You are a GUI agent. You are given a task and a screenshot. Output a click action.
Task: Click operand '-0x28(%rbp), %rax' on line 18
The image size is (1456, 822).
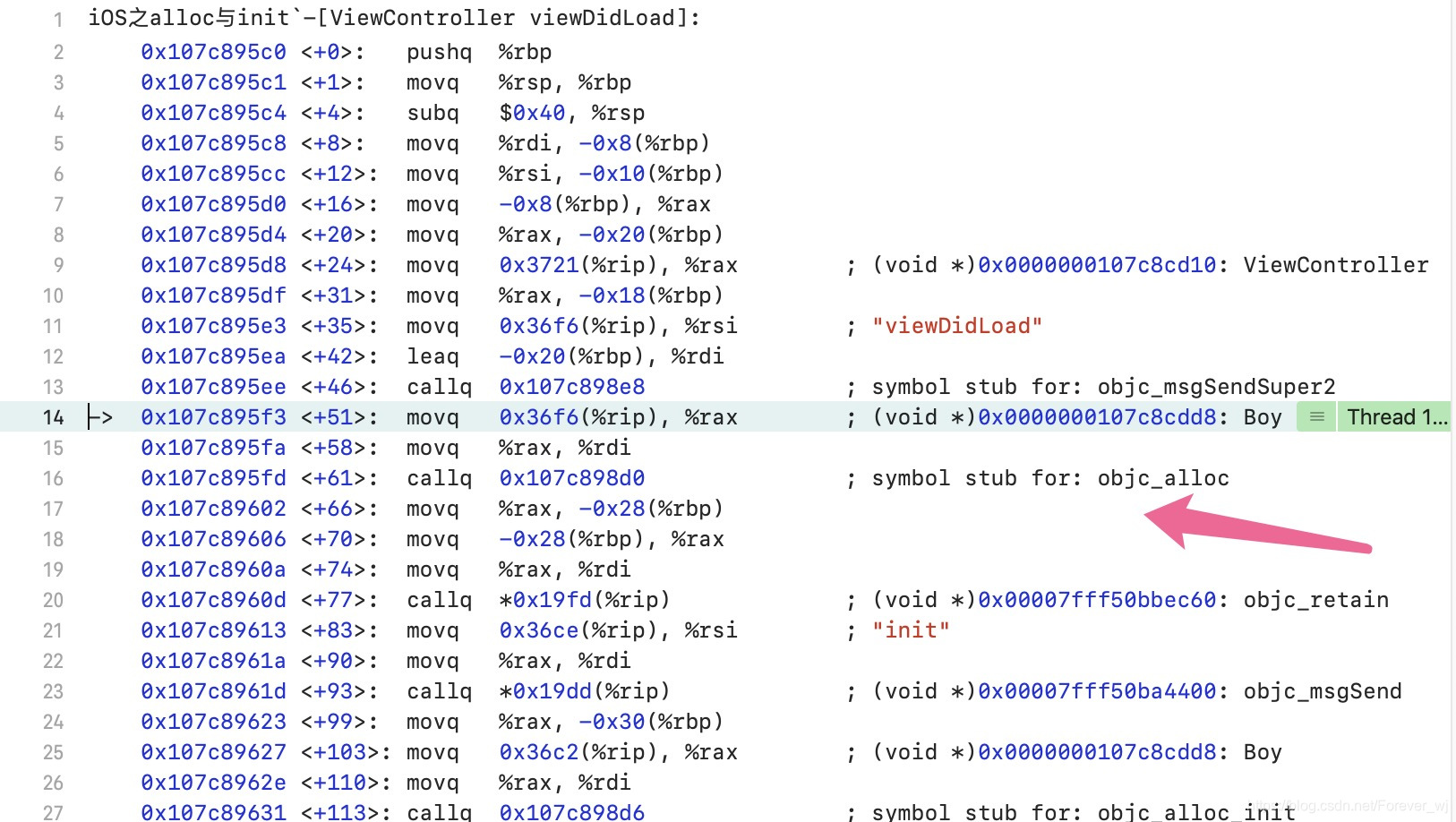[612, 539]
